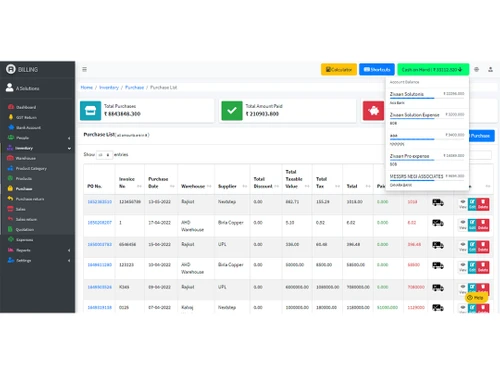Open the A Solutions user profile entry
This screenshot has width=500, height=375.
pyautogui.click(x=23, y=88)
